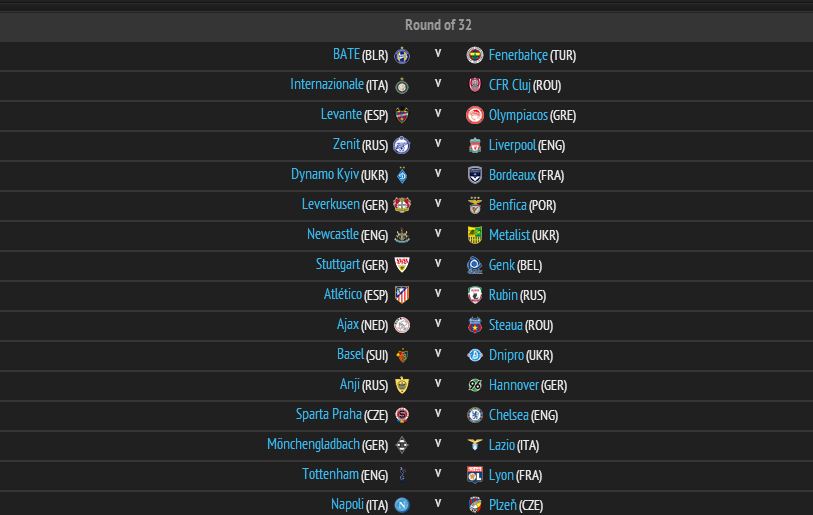Open the Bordeaux team link
813x515 pixels.
[x=512, y=175]
